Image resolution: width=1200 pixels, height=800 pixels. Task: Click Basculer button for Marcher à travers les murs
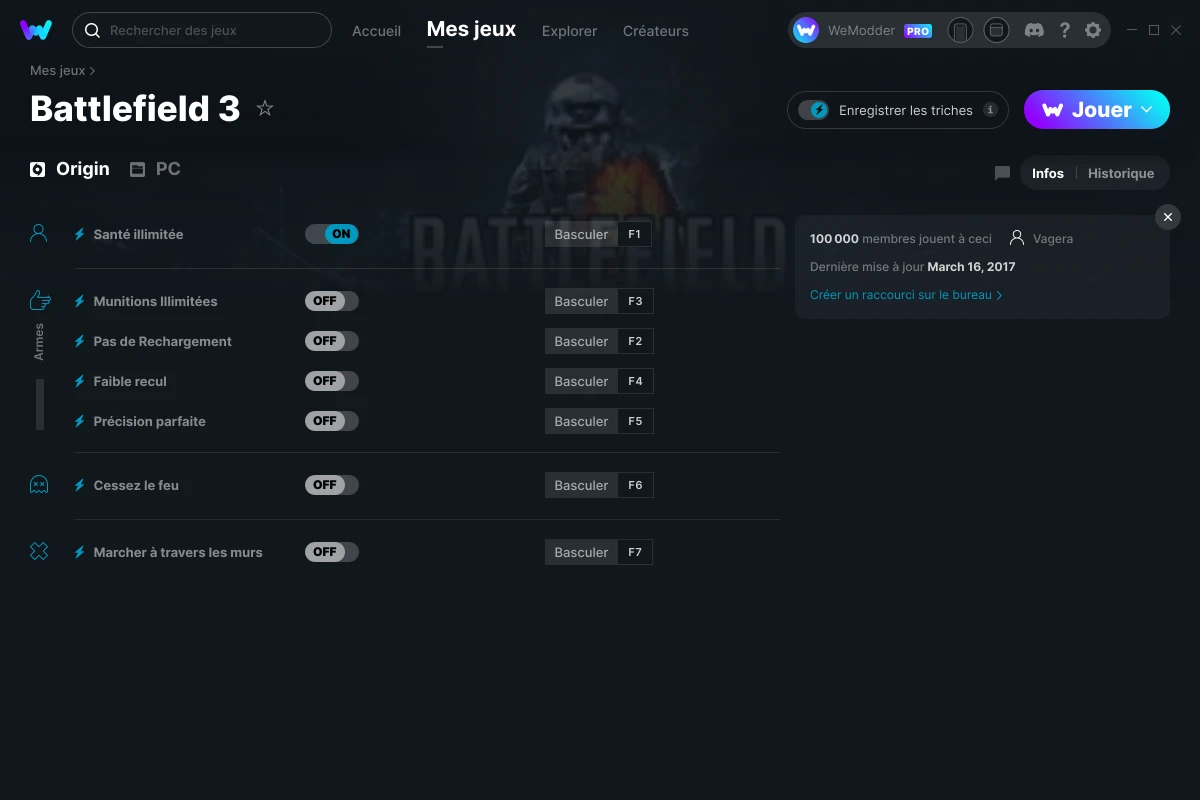click(581, 552)
